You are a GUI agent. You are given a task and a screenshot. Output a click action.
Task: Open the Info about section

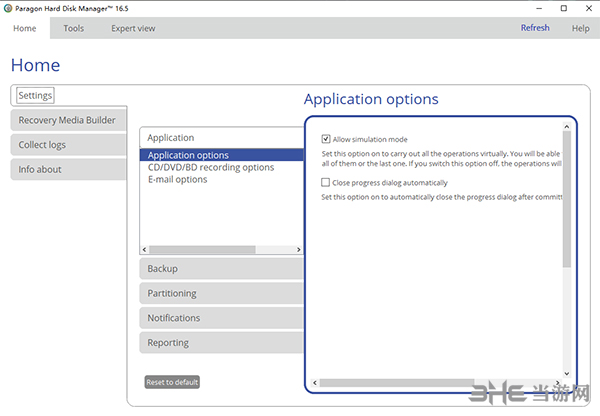click(68, 169)
